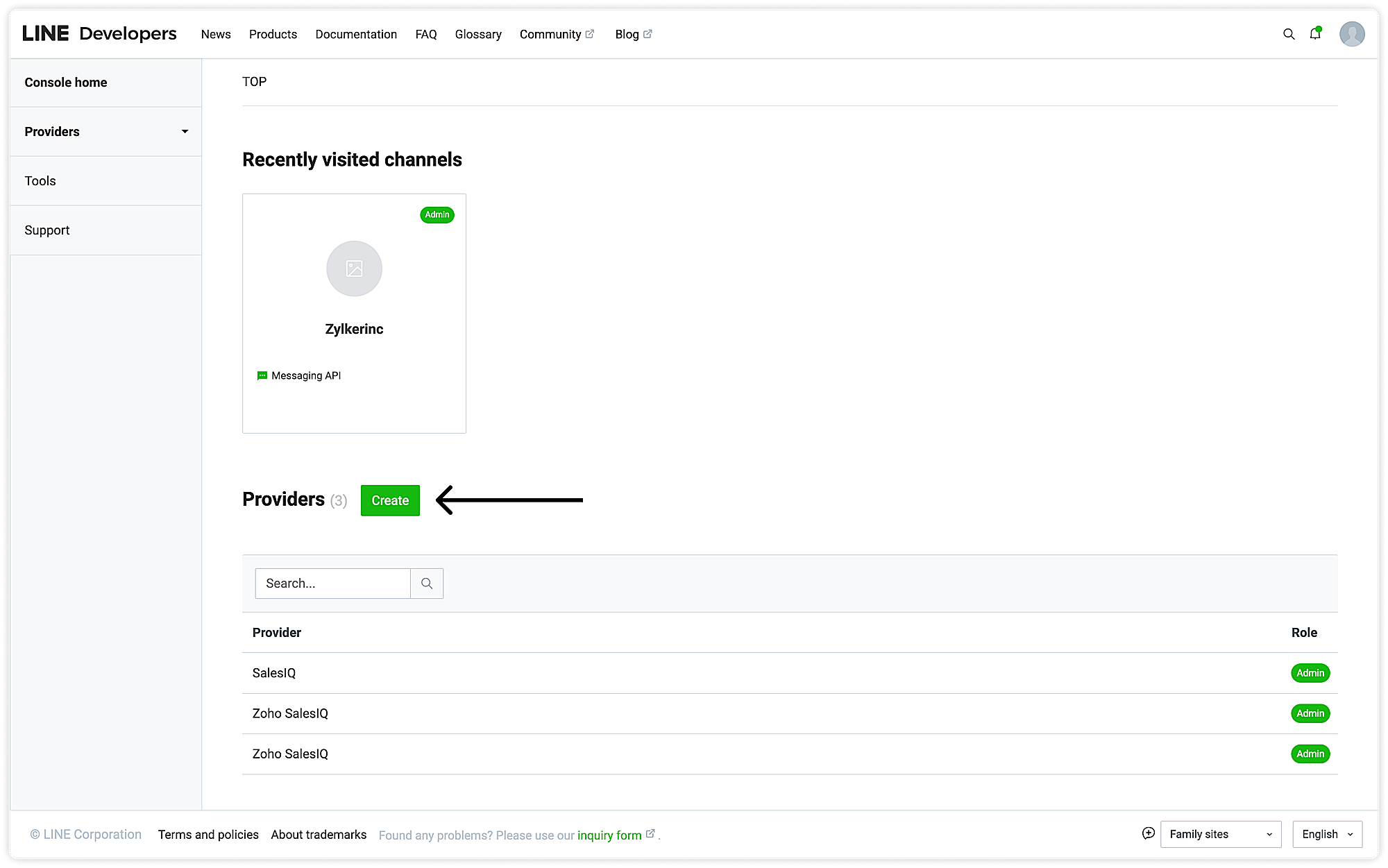1388x868 pixels.
Task: Click the green Create provider button
Action: (x=390, y=500)
